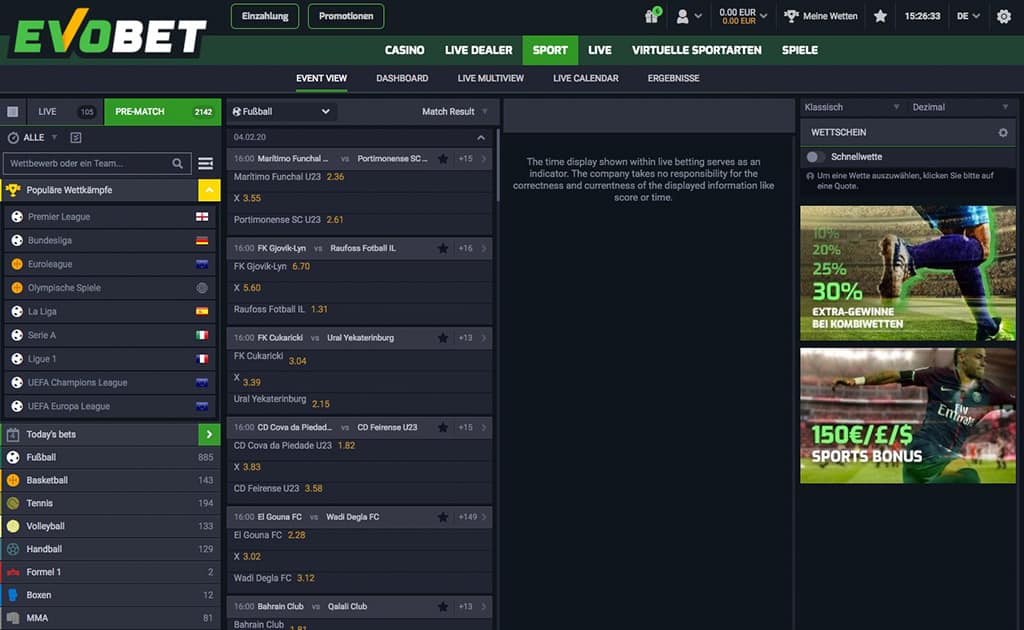Open the hamburger list menu beside search
This screenshot has width=1024, height=630.
(206, 163)
